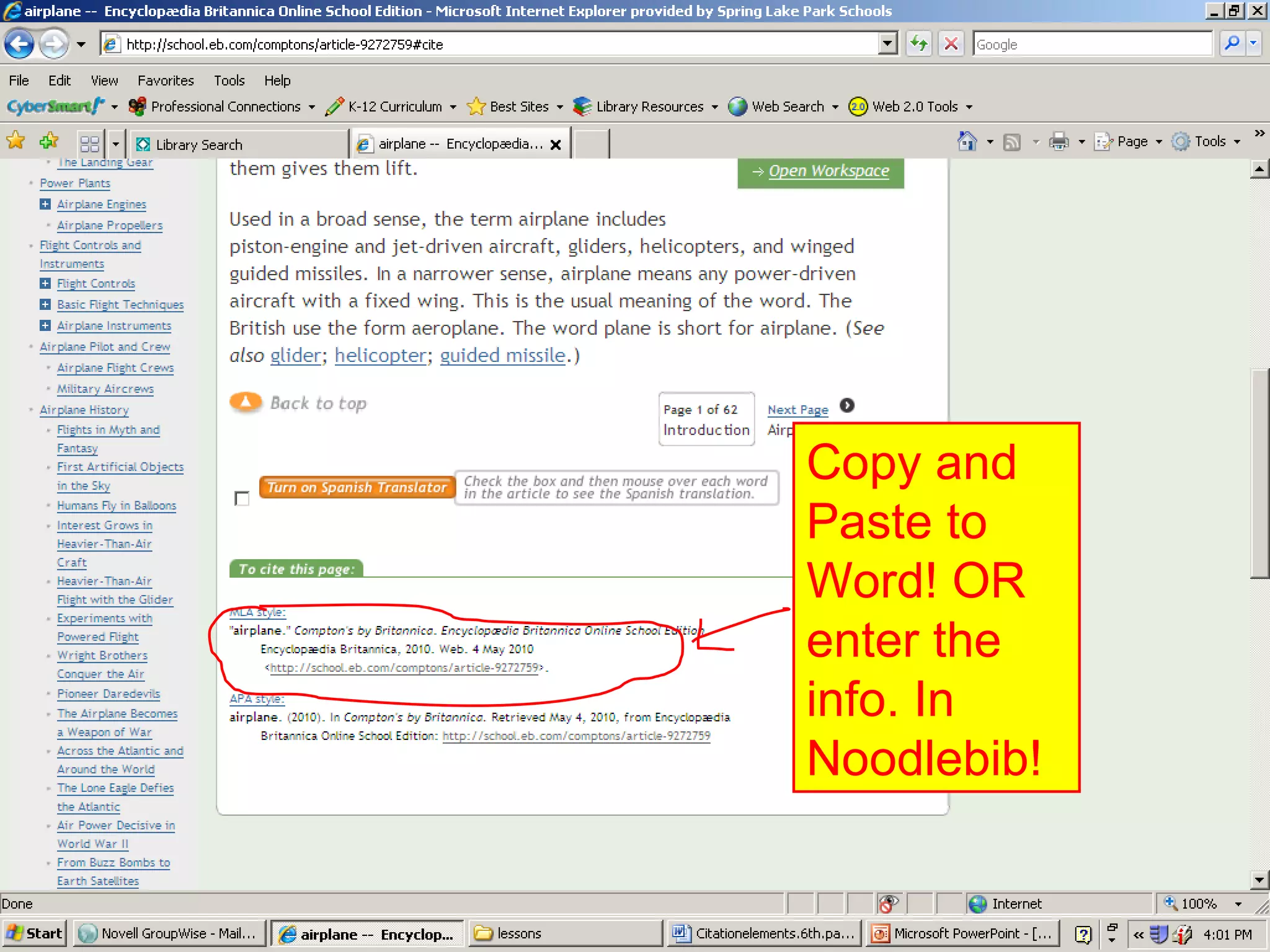Open the new blank tab button
The image size is (1270, 952).
591,144
